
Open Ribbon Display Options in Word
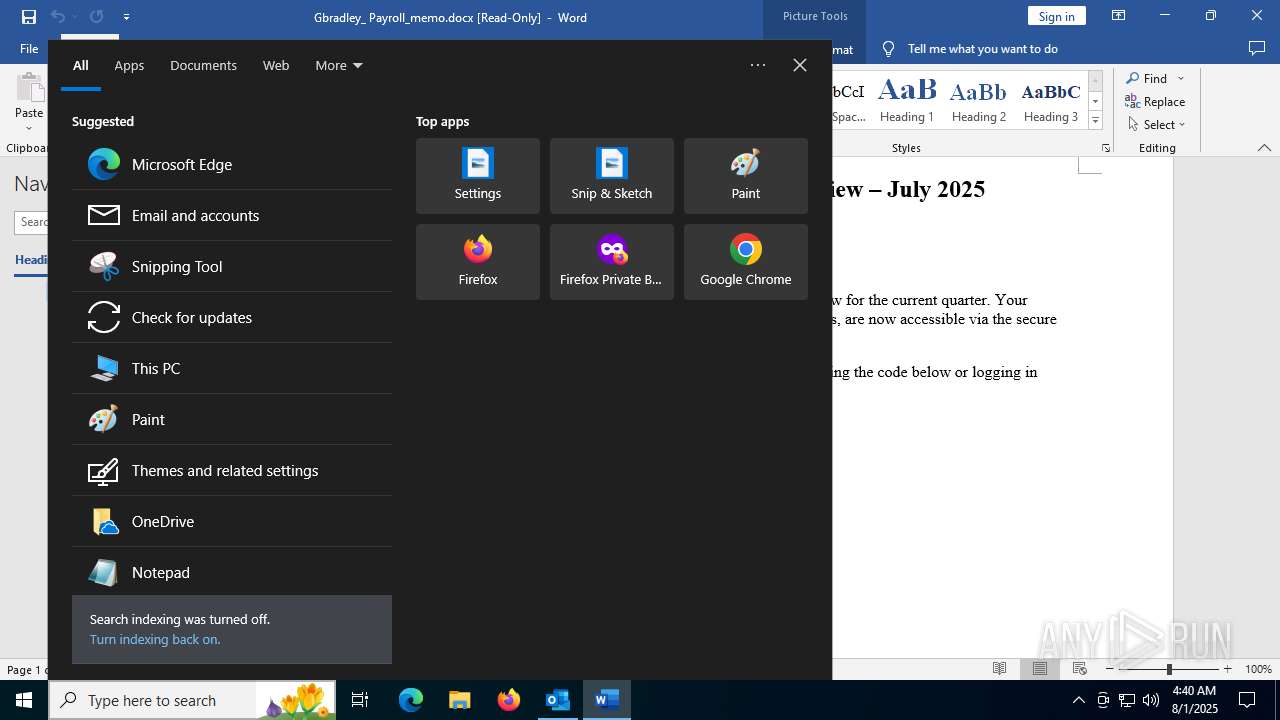(x=1119, y=16)
